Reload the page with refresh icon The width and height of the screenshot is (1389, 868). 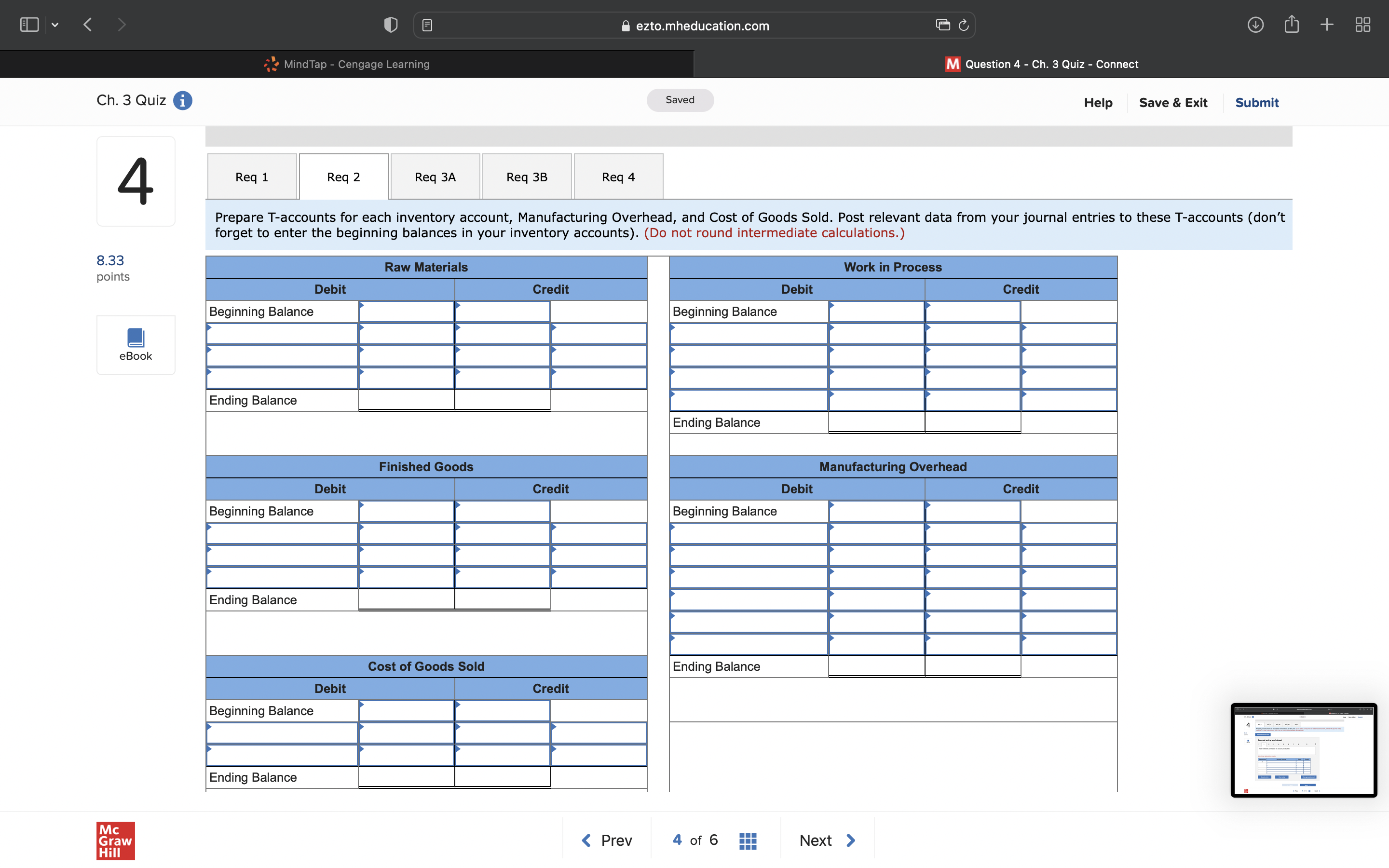[x=964, y=25]
